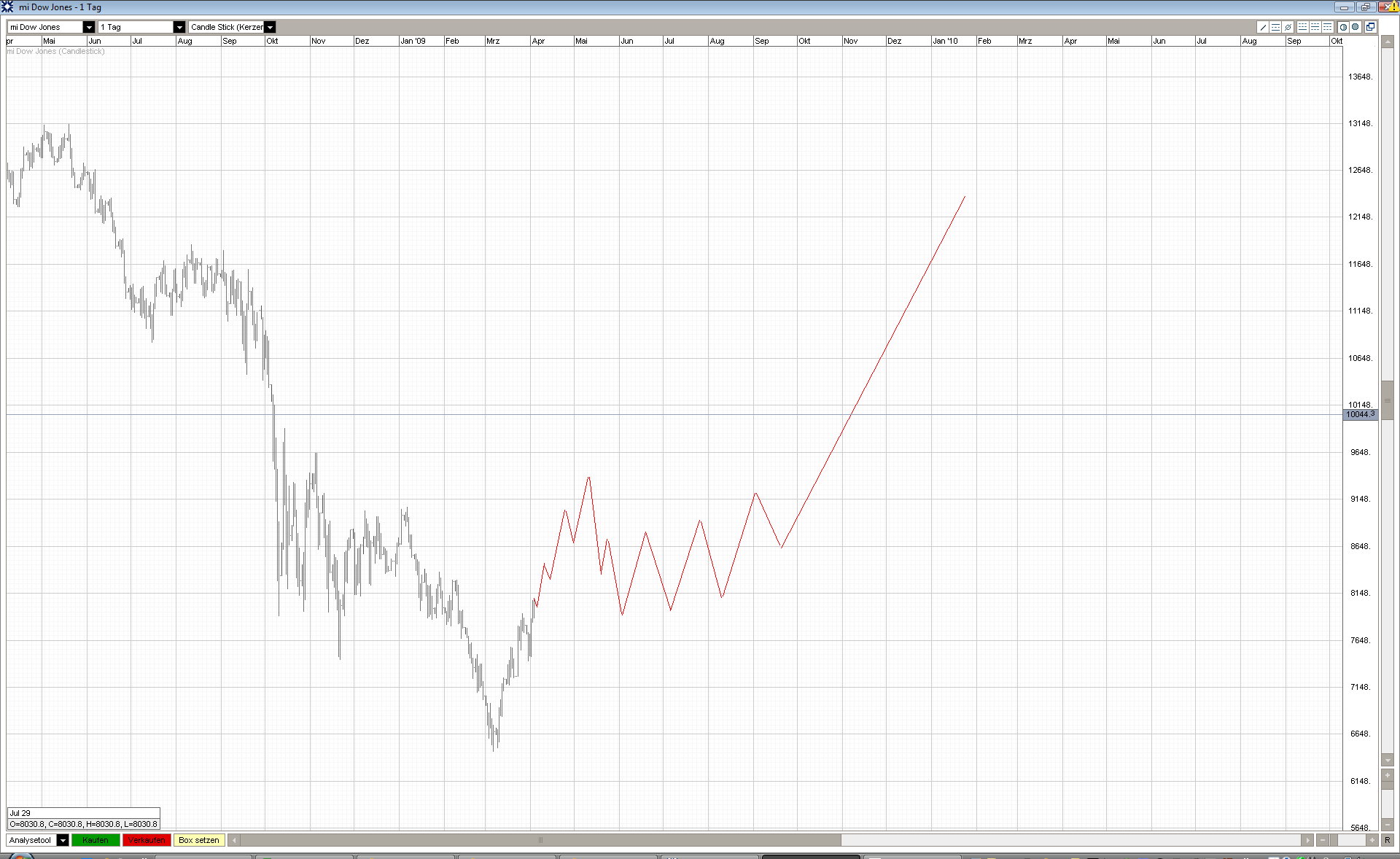The width and height of the screenshot is (1400, 859).
Task: Toggle the fully filled octagon display icon
Action: click(x=1355, y=27)
